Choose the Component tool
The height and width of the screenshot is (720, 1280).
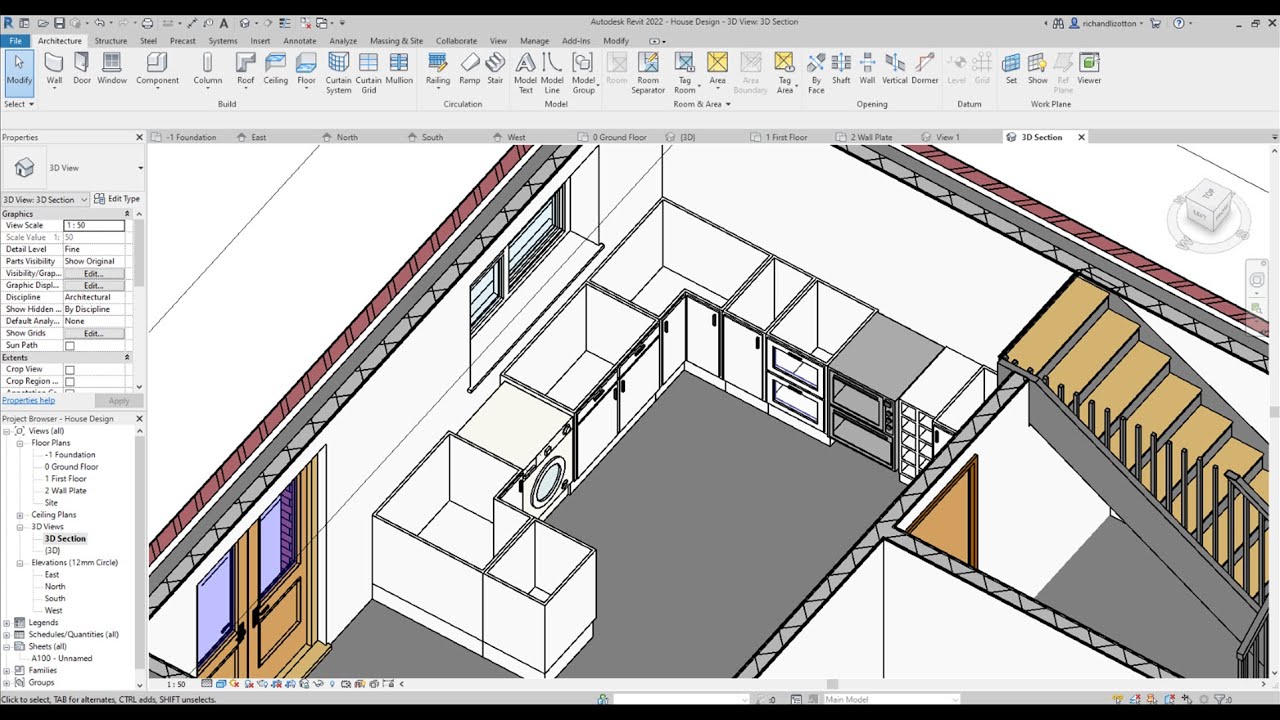[x=157, y=69]
